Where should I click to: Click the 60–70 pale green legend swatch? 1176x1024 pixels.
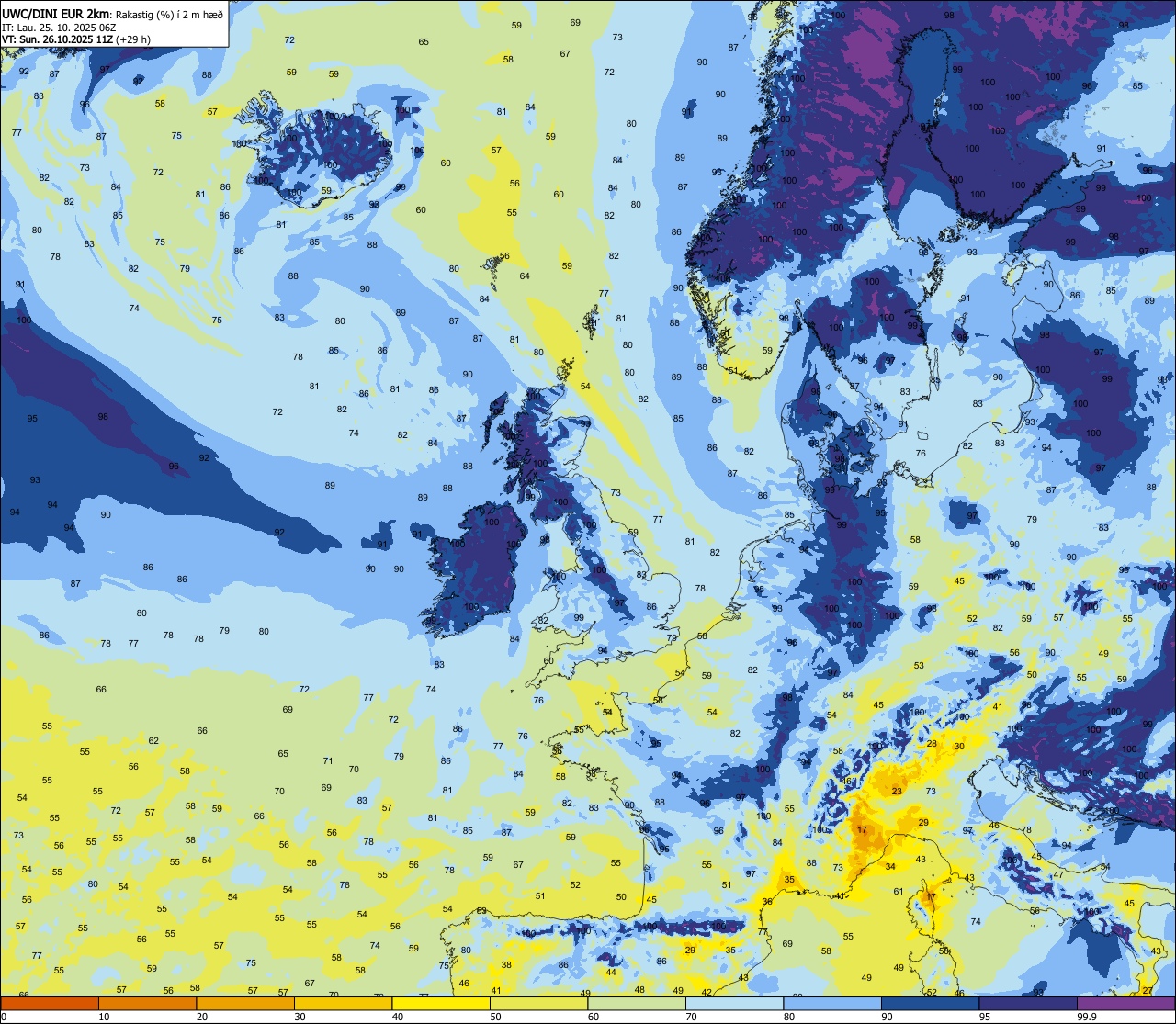click(x=637, y=1003)
